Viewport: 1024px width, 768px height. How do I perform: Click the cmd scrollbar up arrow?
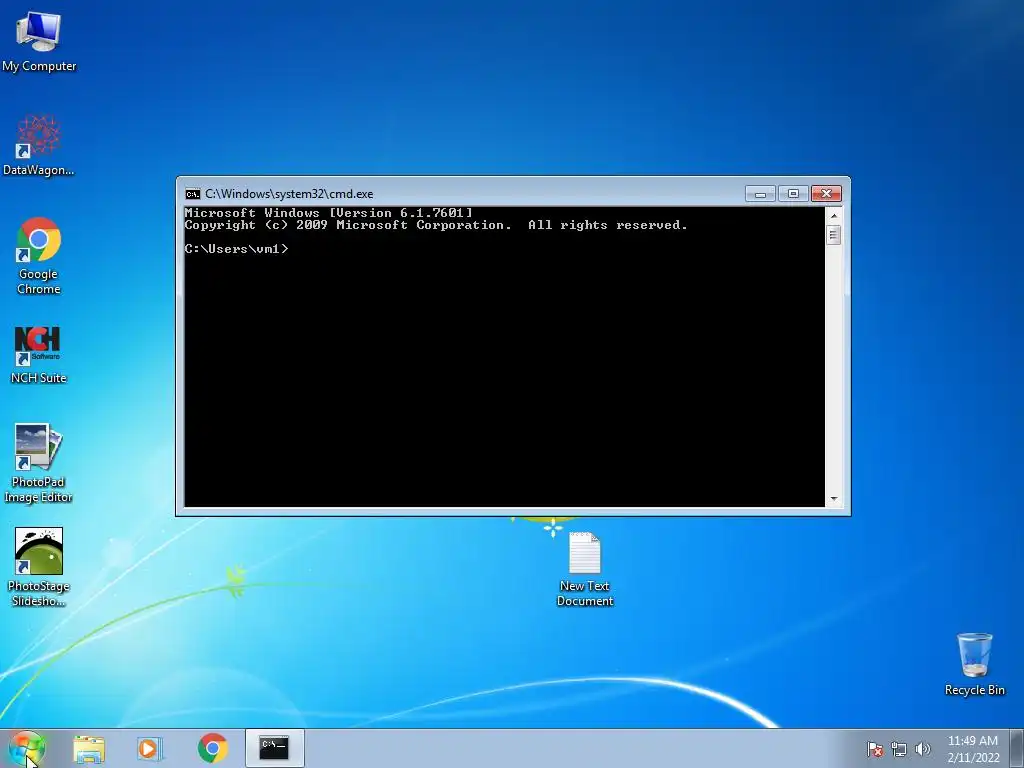[833, 216]
